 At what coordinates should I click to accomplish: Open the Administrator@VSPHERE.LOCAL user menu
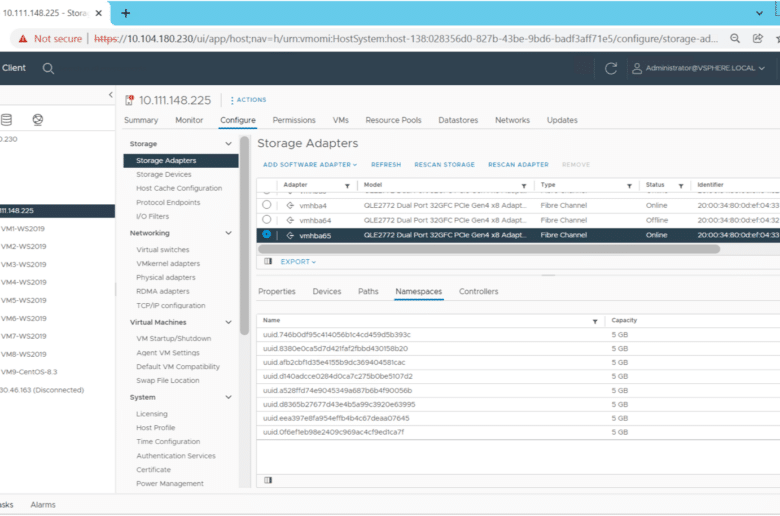[x=698, y=68]
